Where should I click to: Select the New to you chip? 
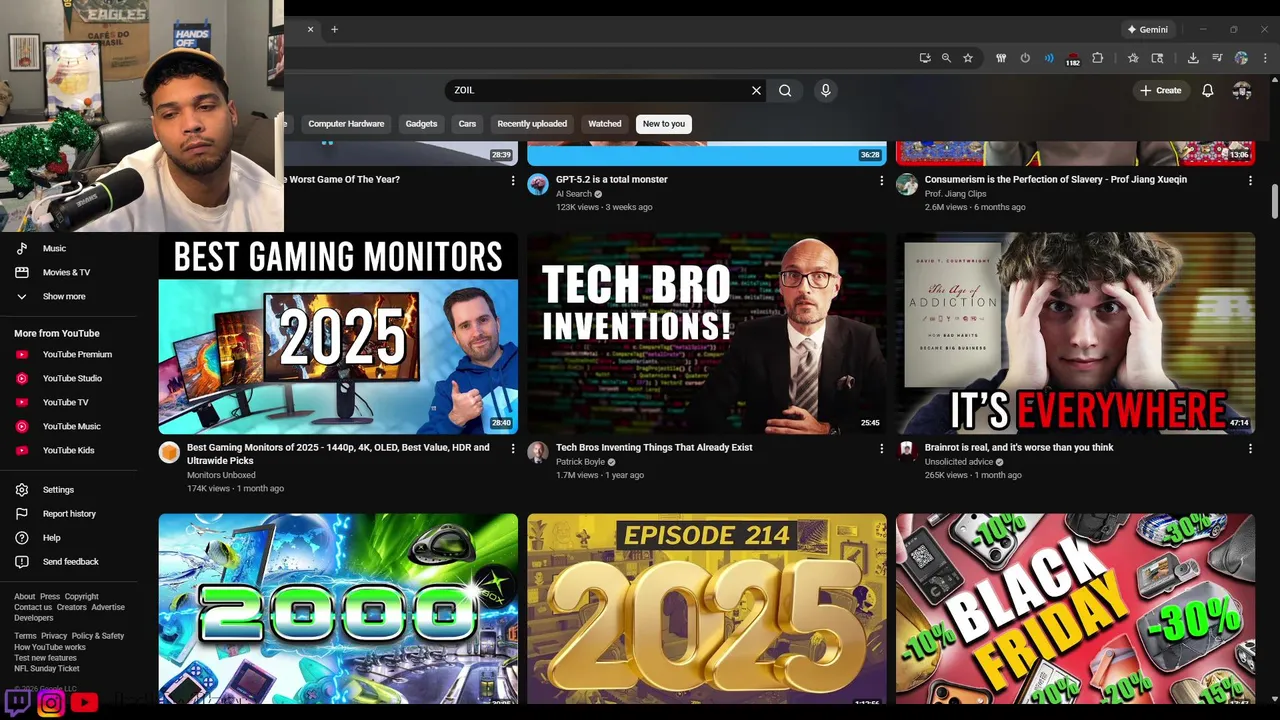[x=664, y=124]
